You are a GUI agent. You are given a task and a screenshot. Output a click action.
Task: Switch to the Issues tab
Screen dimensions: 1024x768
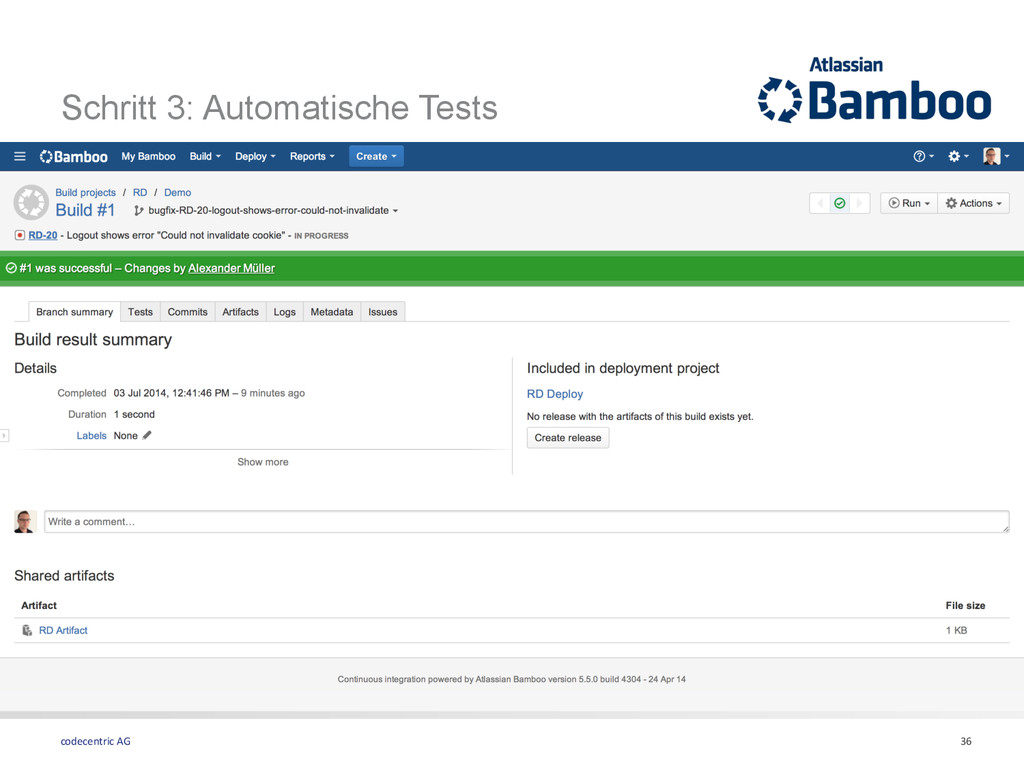click(x=383, y=312)
